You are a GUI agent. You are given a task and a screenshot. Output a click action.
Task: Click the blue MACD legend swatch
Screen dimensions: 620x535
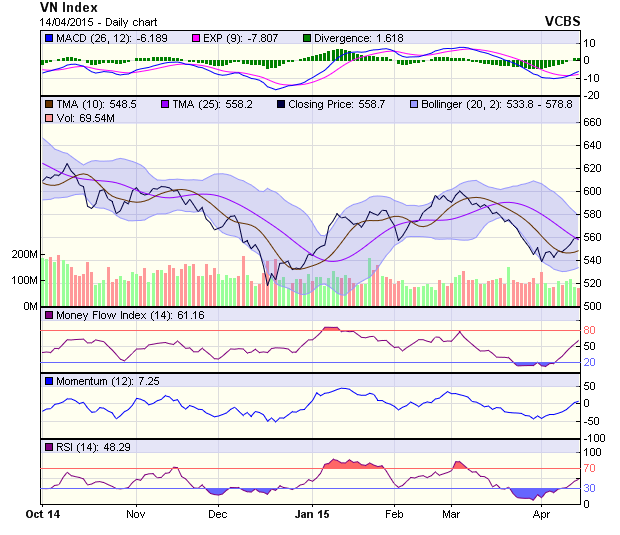(49, 38)
